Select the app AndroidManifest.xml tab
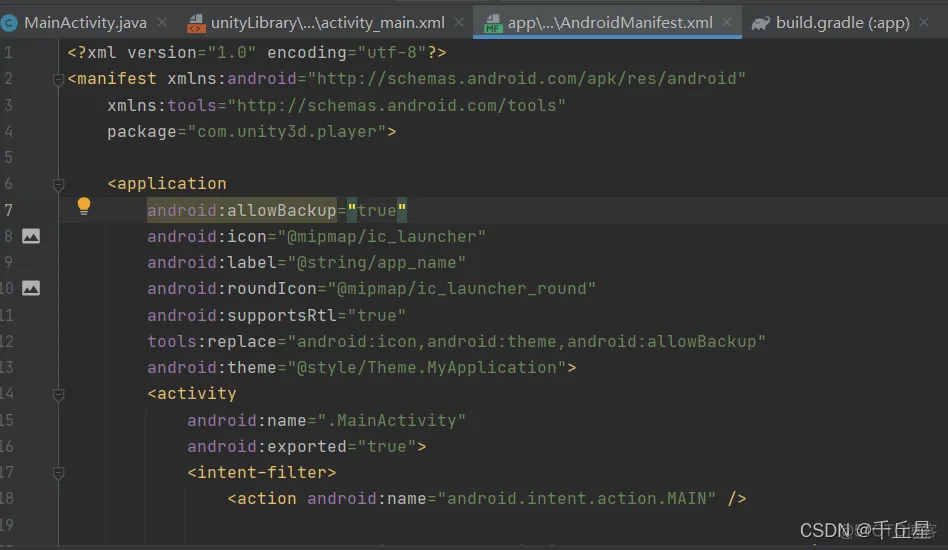The width and height of the screenshot is (948, 550). click(x=609, y=23)
